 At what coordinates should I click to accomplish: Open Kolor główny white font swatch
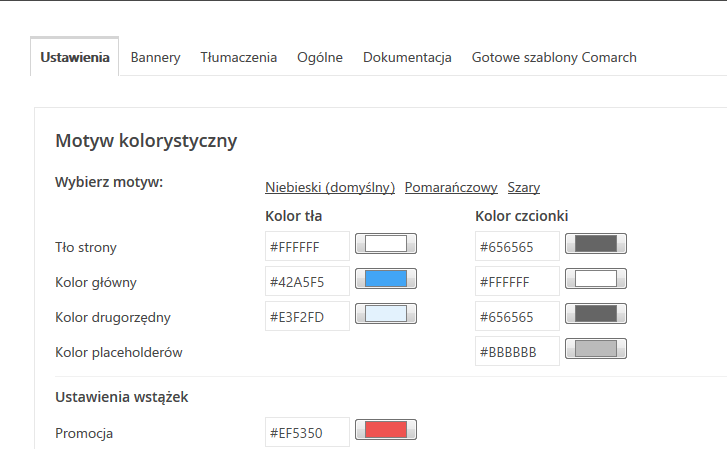596,279
